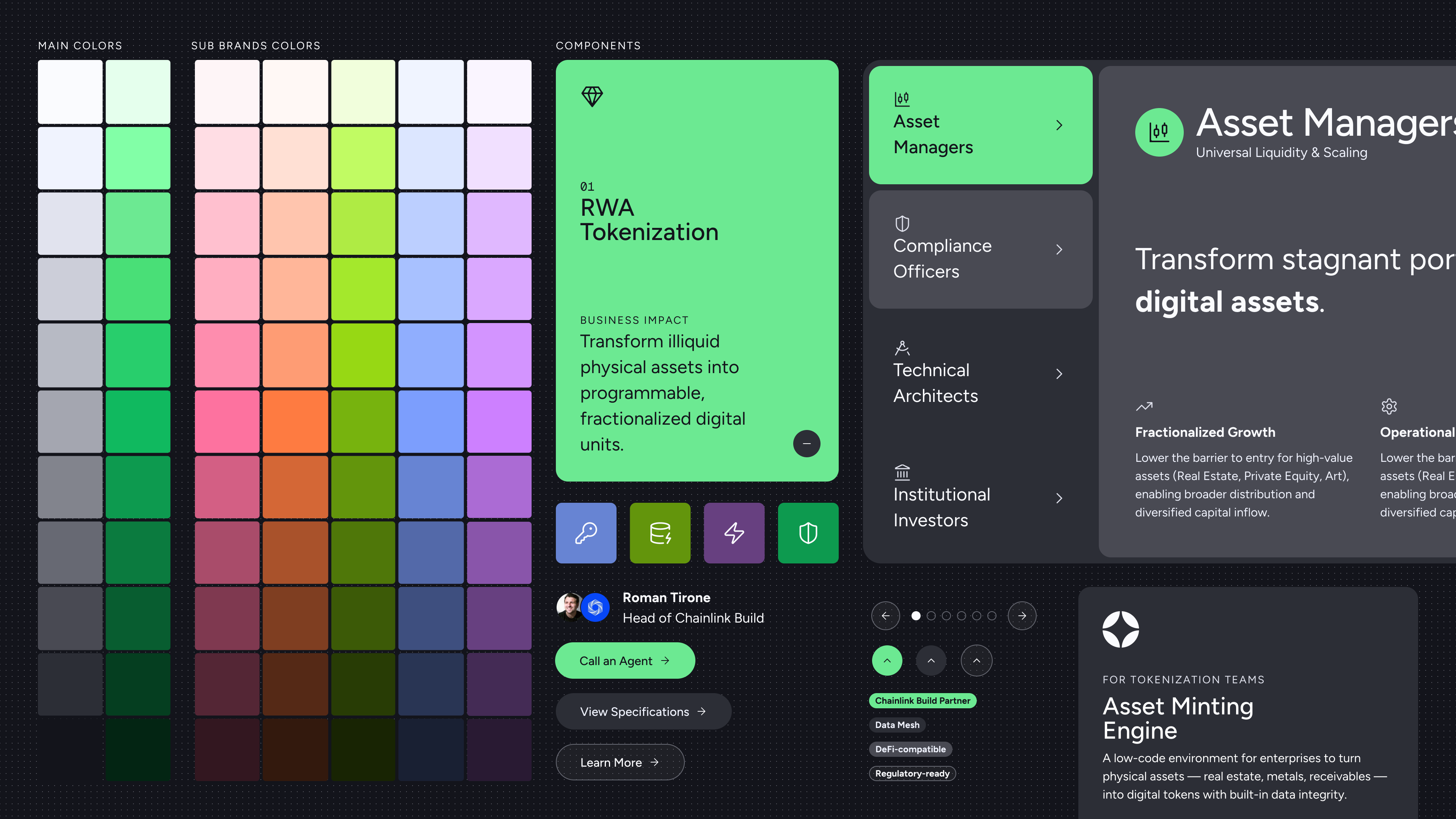
Task: Click the carousel next arrow button
Action: tap(1022, 615)
